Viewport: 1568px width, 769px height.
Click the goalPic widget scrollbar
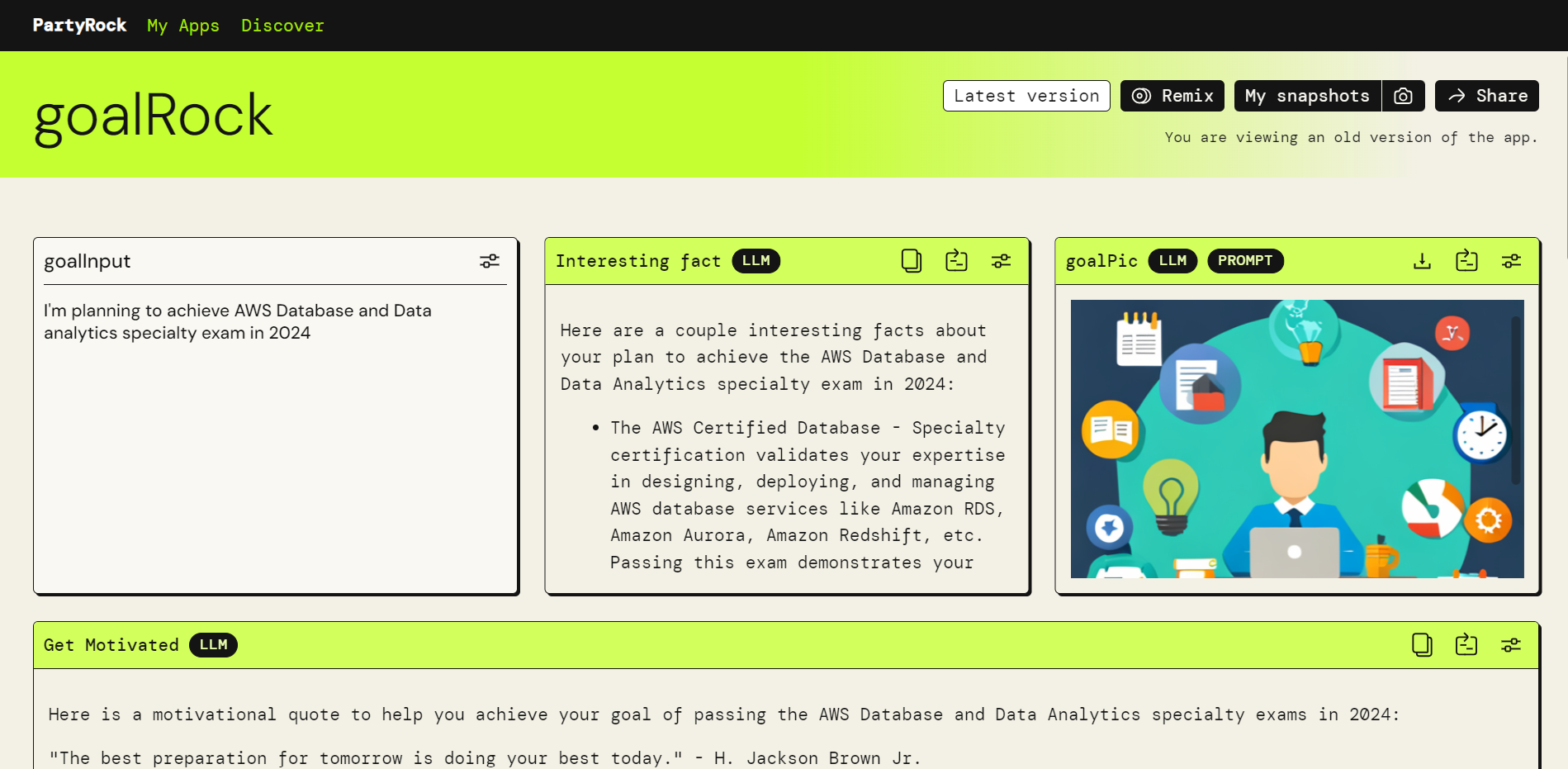(x=1516, y=401)
